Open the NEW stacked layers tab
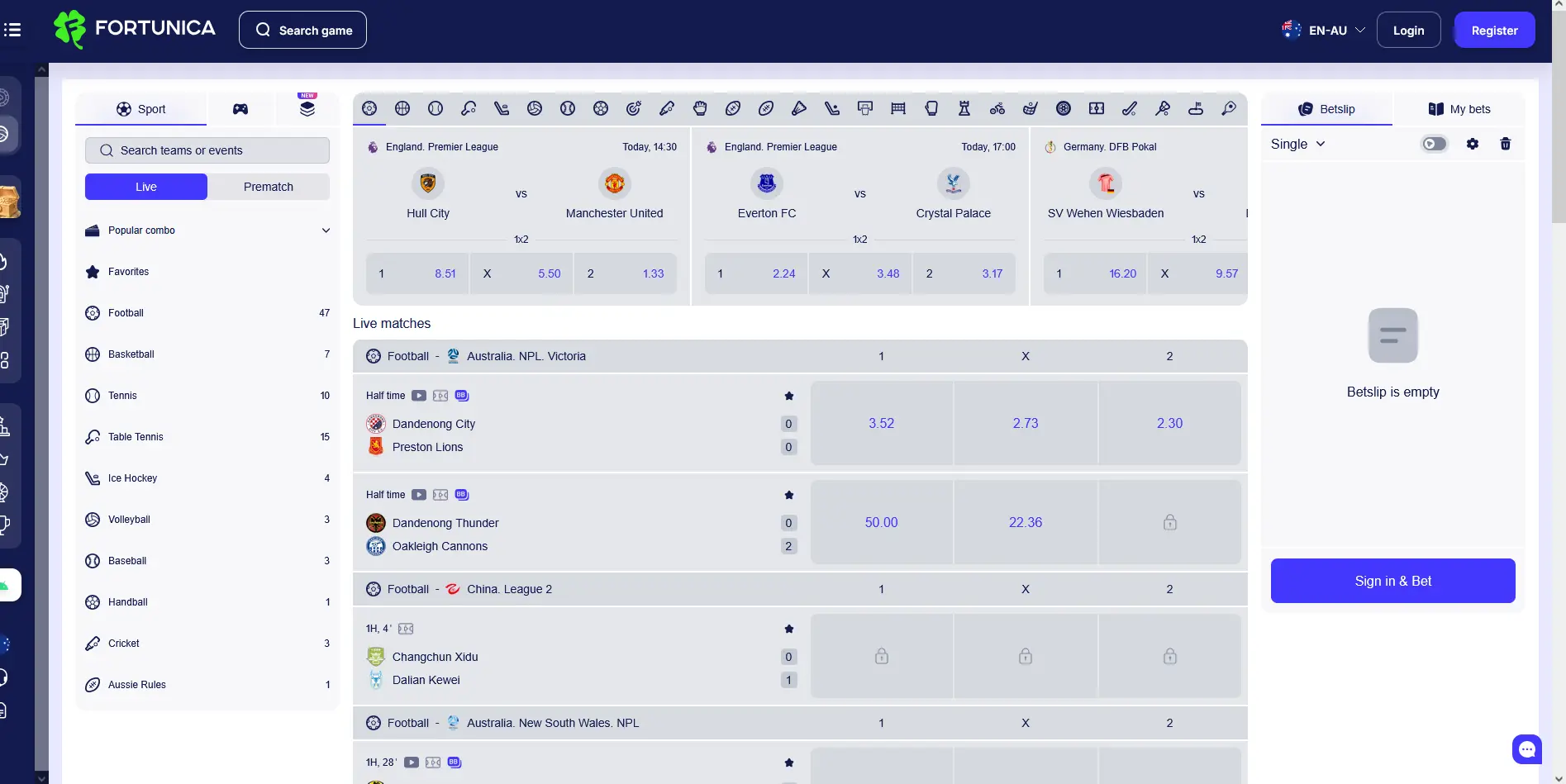The image size is (1566, 784). point(307,107)
